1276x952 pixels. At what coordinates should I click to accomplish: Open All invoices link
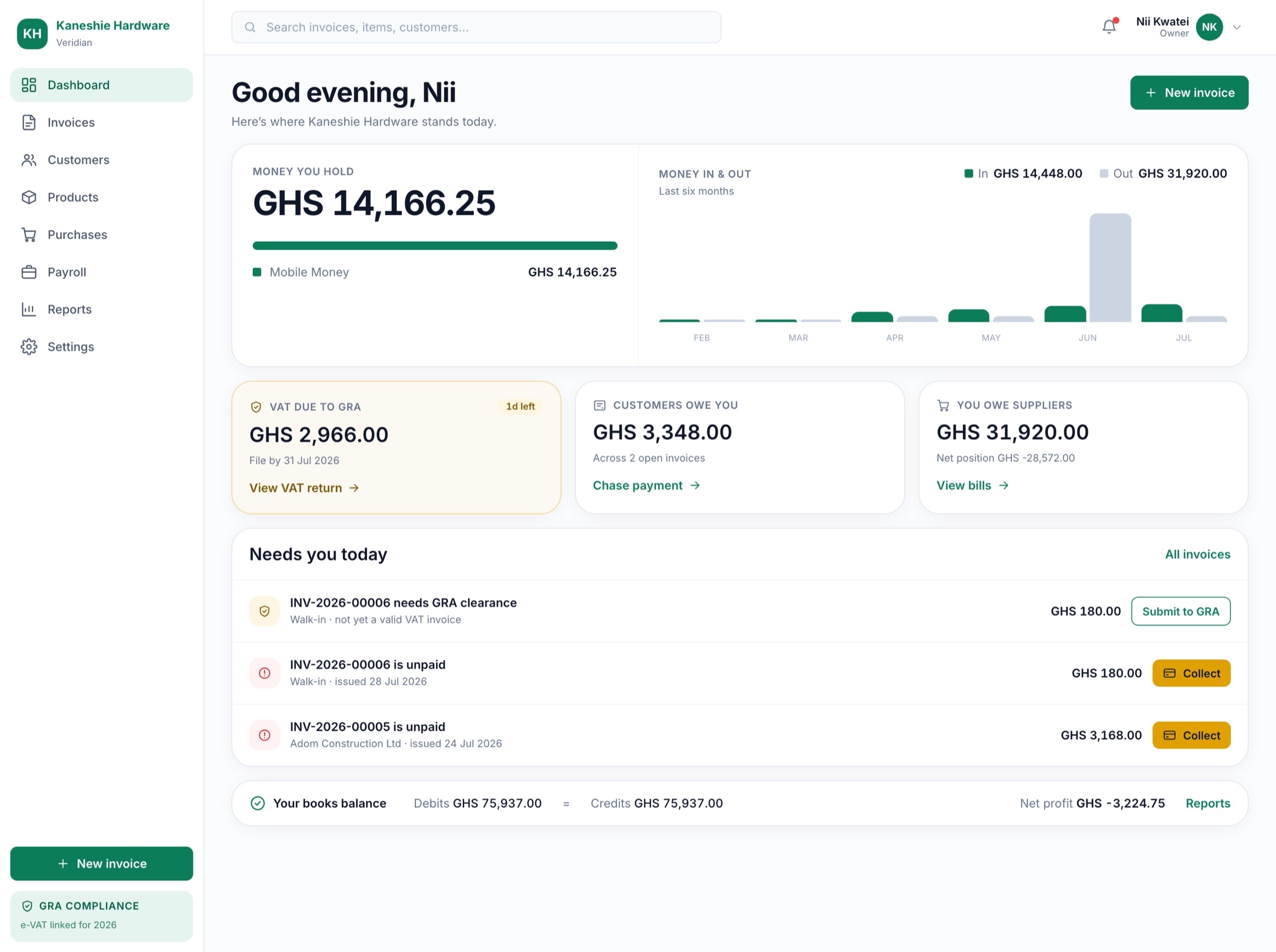click(x=1198, y=554)
